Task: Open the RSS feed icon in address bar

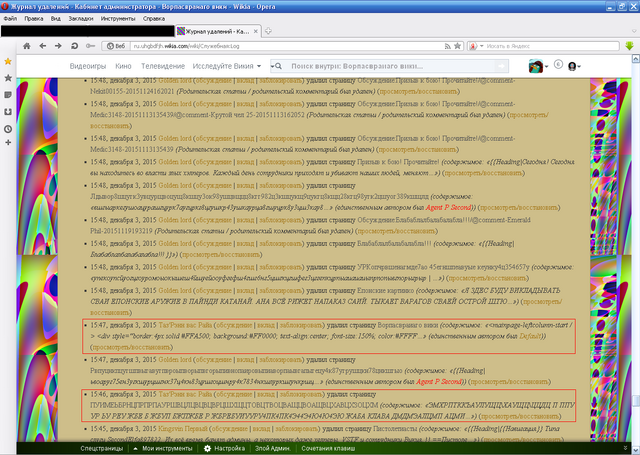Action: tap(447, 46)
